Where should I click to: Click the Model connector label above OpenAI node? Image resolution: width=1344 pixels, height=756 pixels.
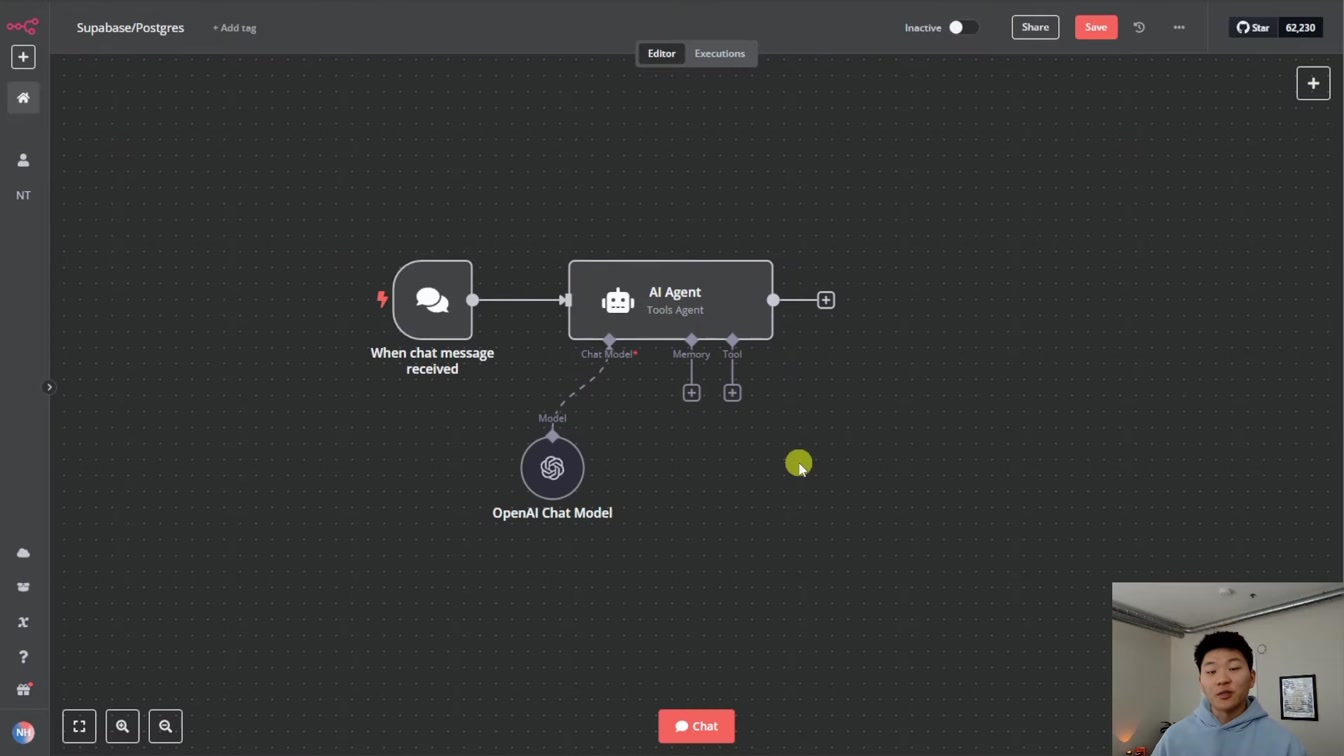coord(552,418)
